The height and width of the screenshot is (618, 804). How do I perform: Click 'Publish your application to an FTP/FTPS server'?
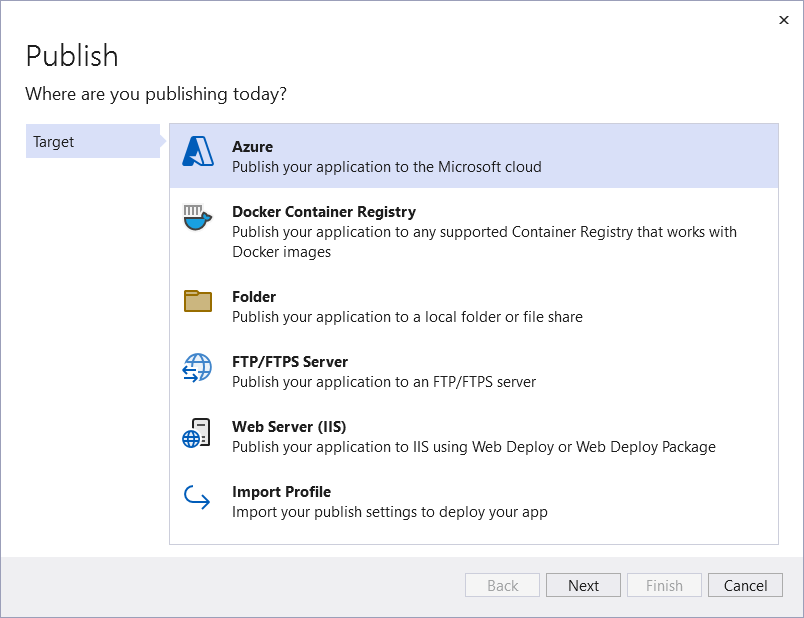tap(384, 382)
